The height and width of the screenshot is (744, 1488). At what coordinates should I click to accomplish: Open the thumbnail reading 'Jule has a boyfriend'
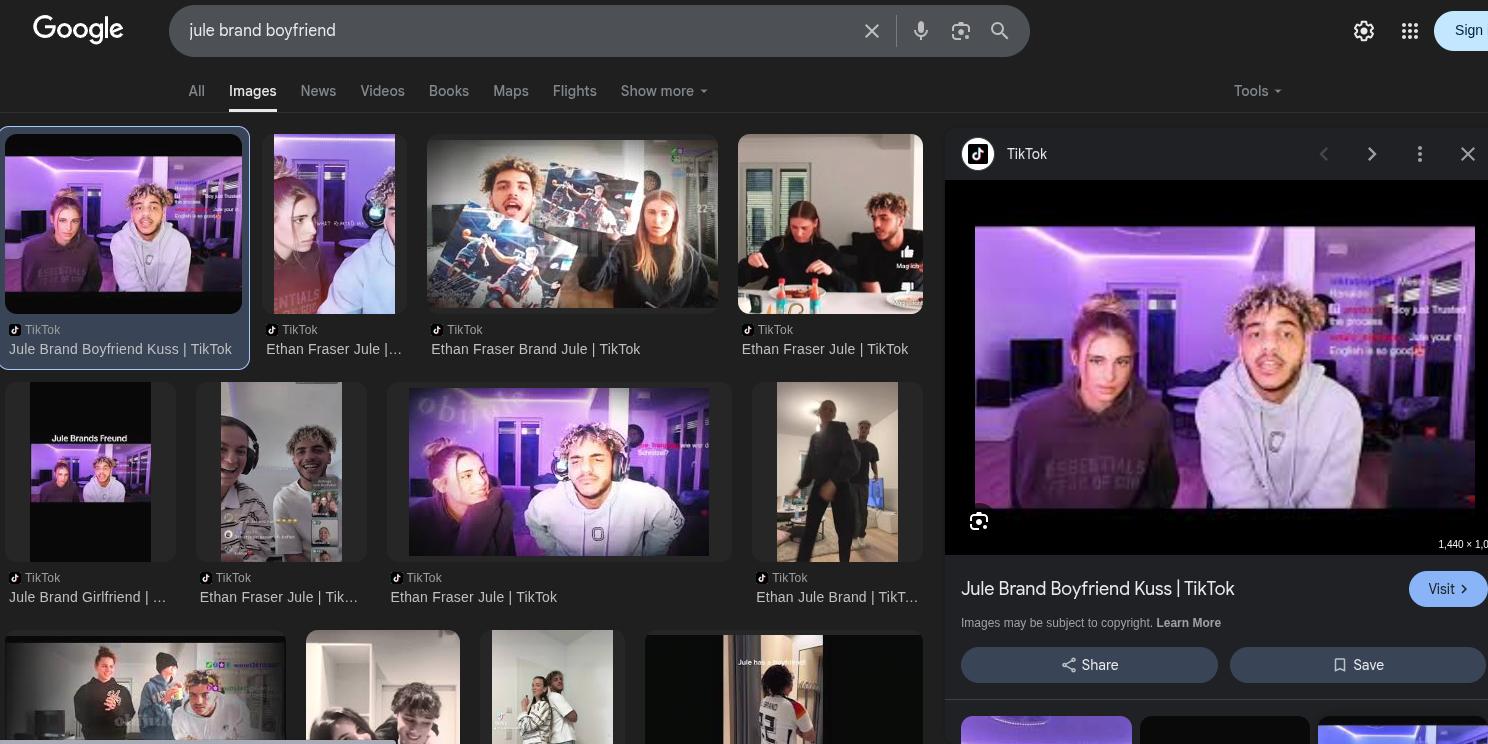click(784, 689)
